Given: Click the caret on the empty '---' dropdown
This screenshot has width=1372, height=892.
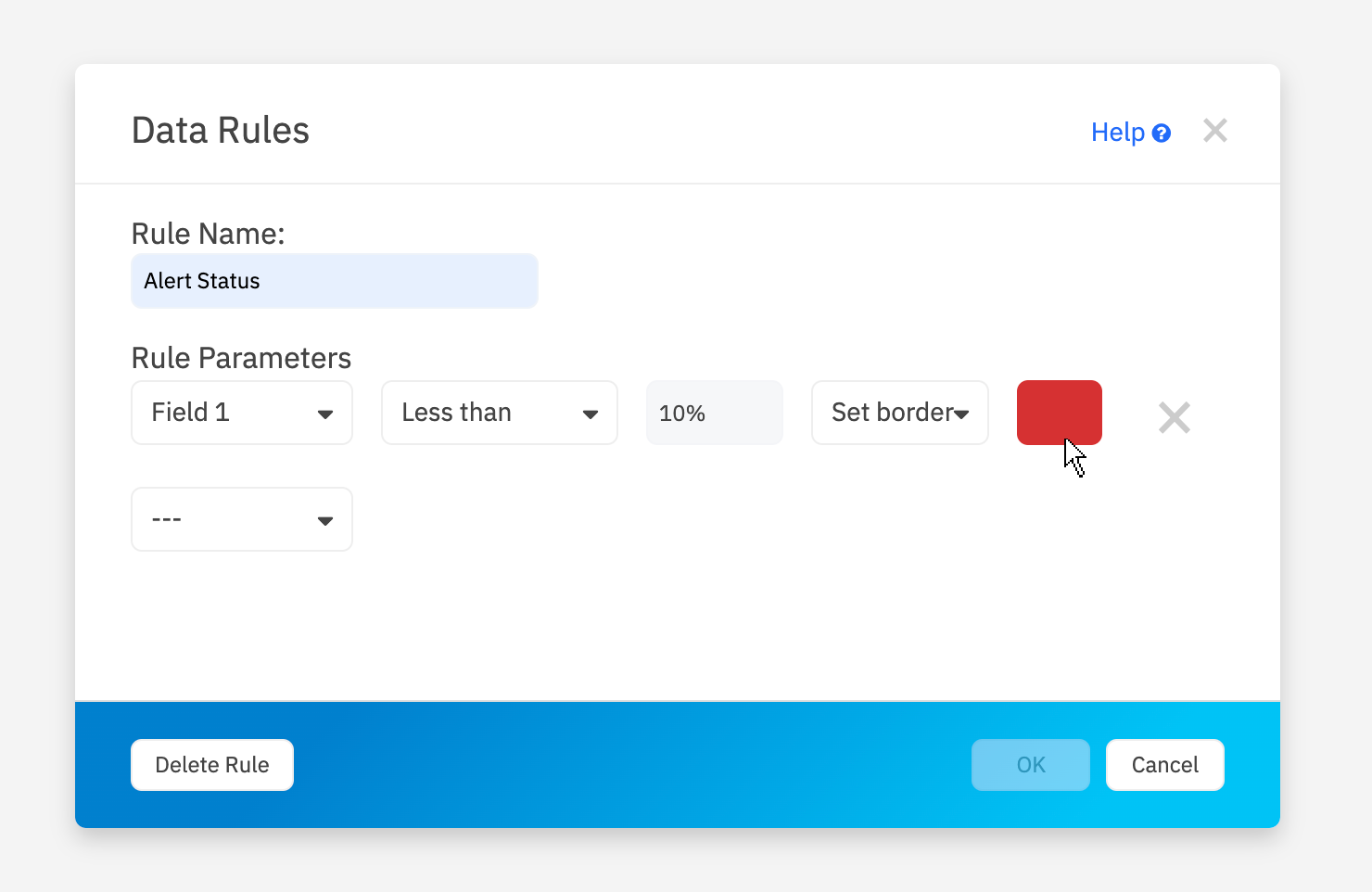Looking at the screenshot, I should click(x=325, y=521).
